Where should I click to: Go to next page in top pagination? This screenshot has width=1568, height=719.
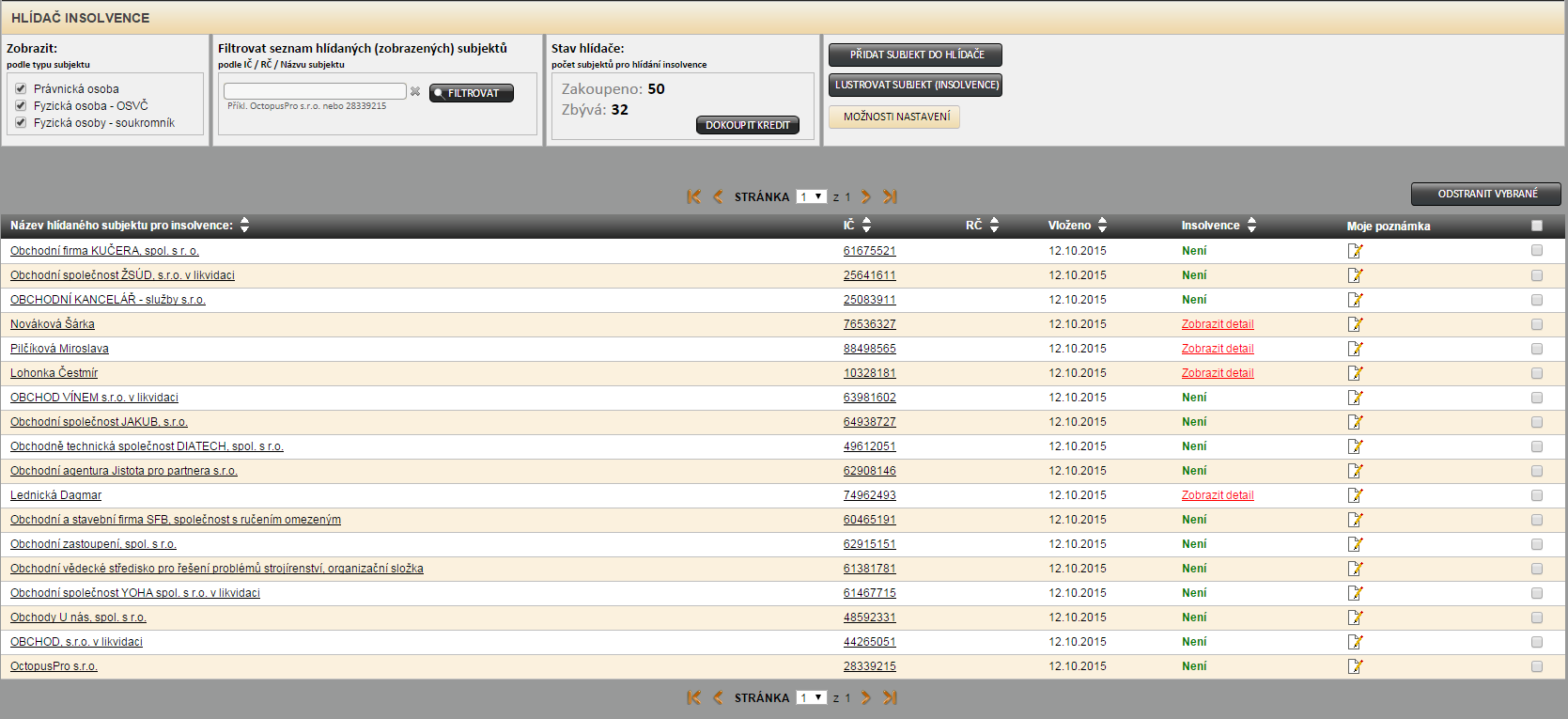(866, 196)
